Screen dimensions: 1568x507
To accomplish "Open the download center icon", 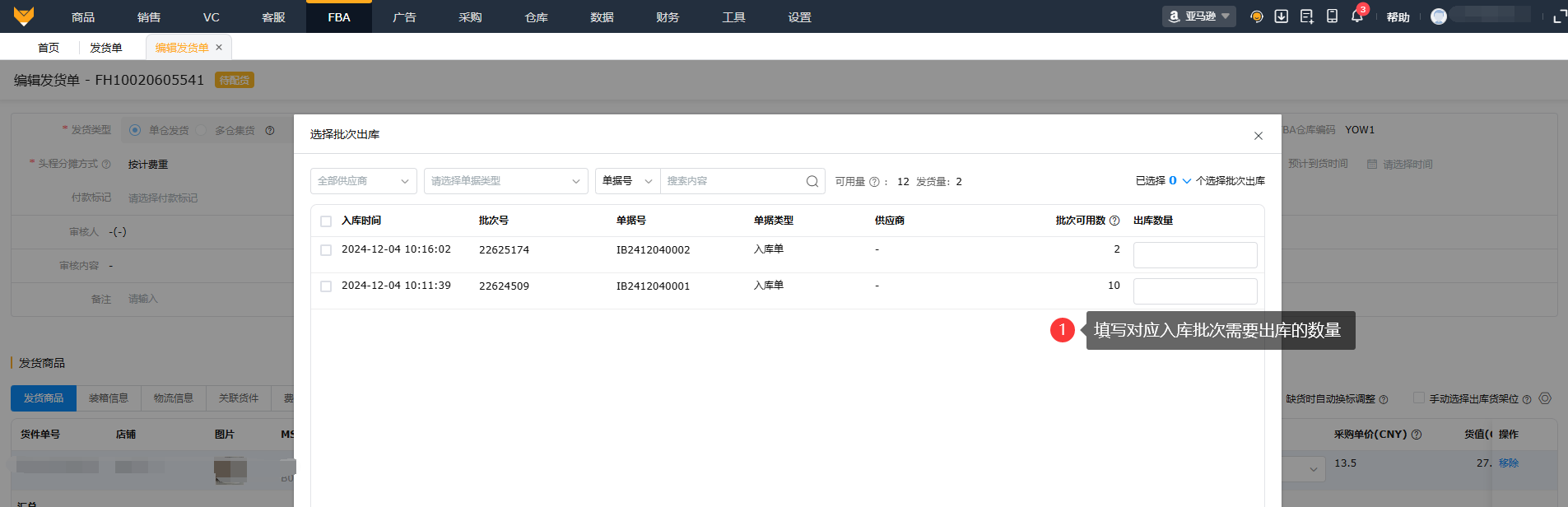I will (1282, 16).
